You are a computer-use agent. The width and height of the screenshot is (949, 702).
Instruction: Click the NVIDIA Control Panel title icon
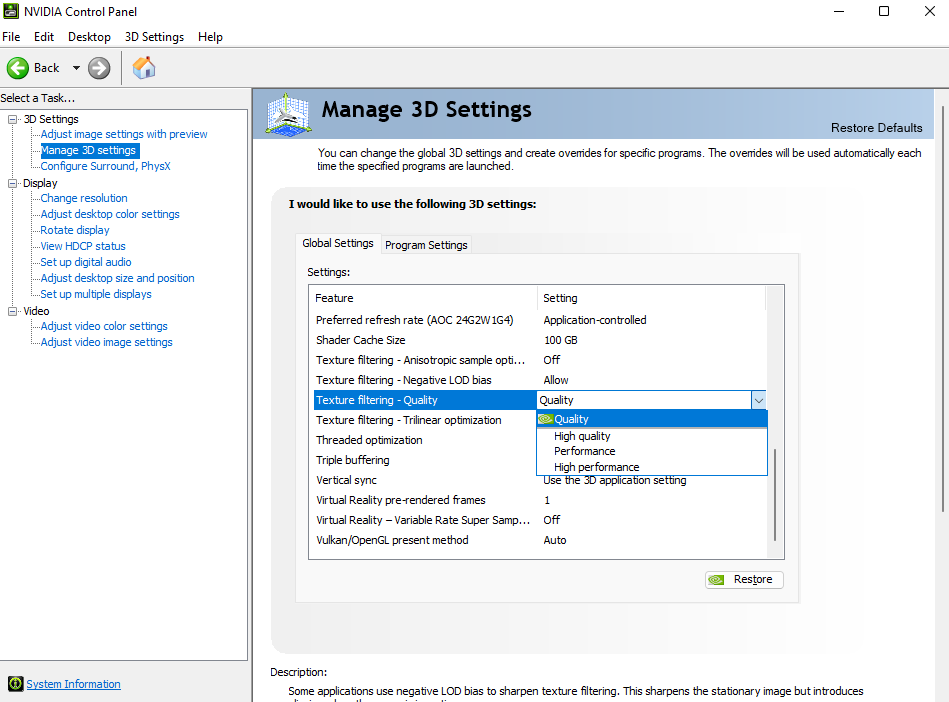11,11
